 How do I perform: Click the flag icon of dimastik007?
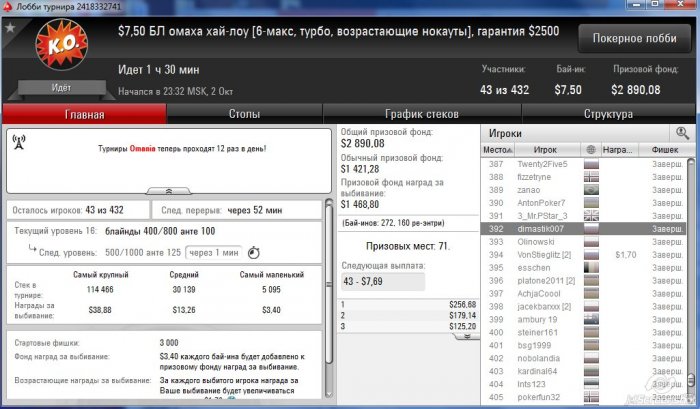(591, 229)
